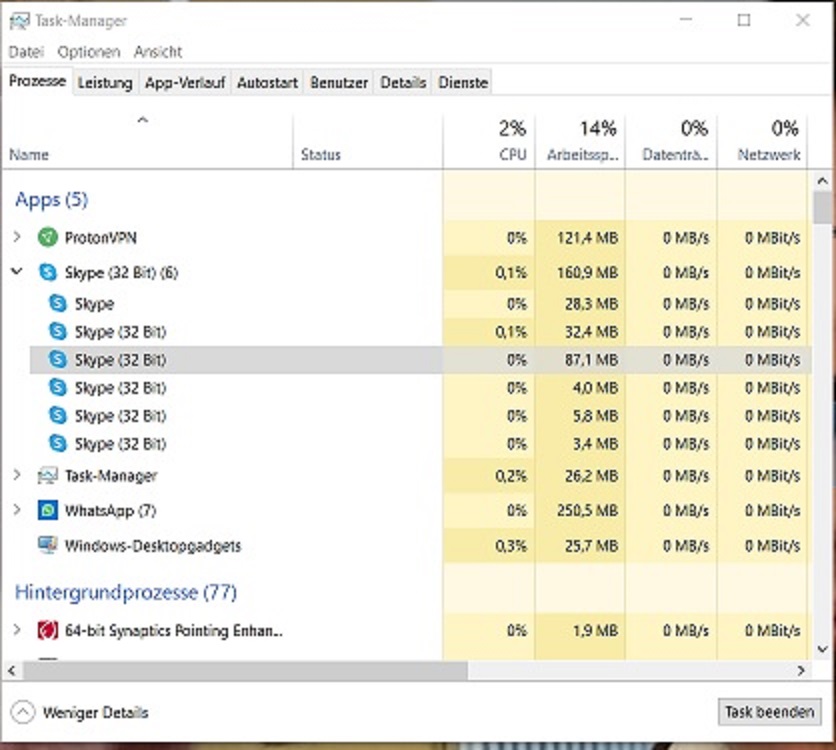Click the Skype (32 Bit) (6) group icon

tap(47, 272)
